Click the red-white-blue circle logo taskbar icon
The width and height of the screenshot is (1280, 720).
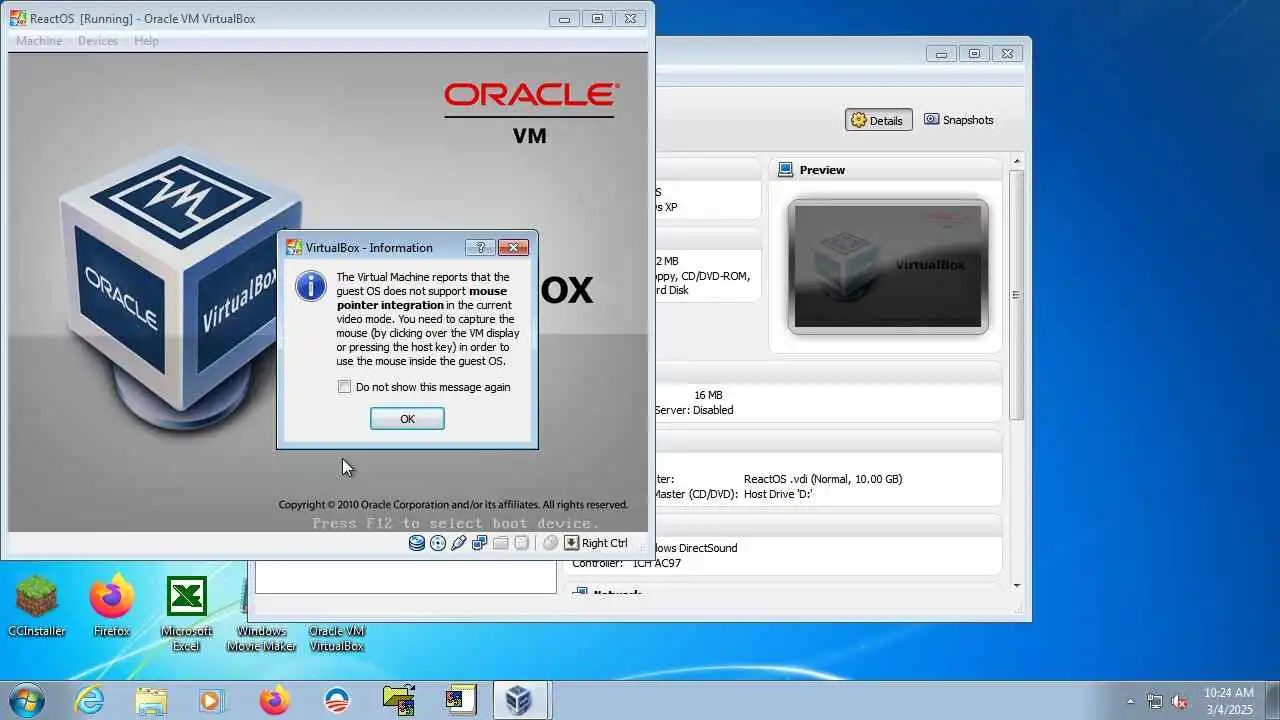tap(337, 700)
